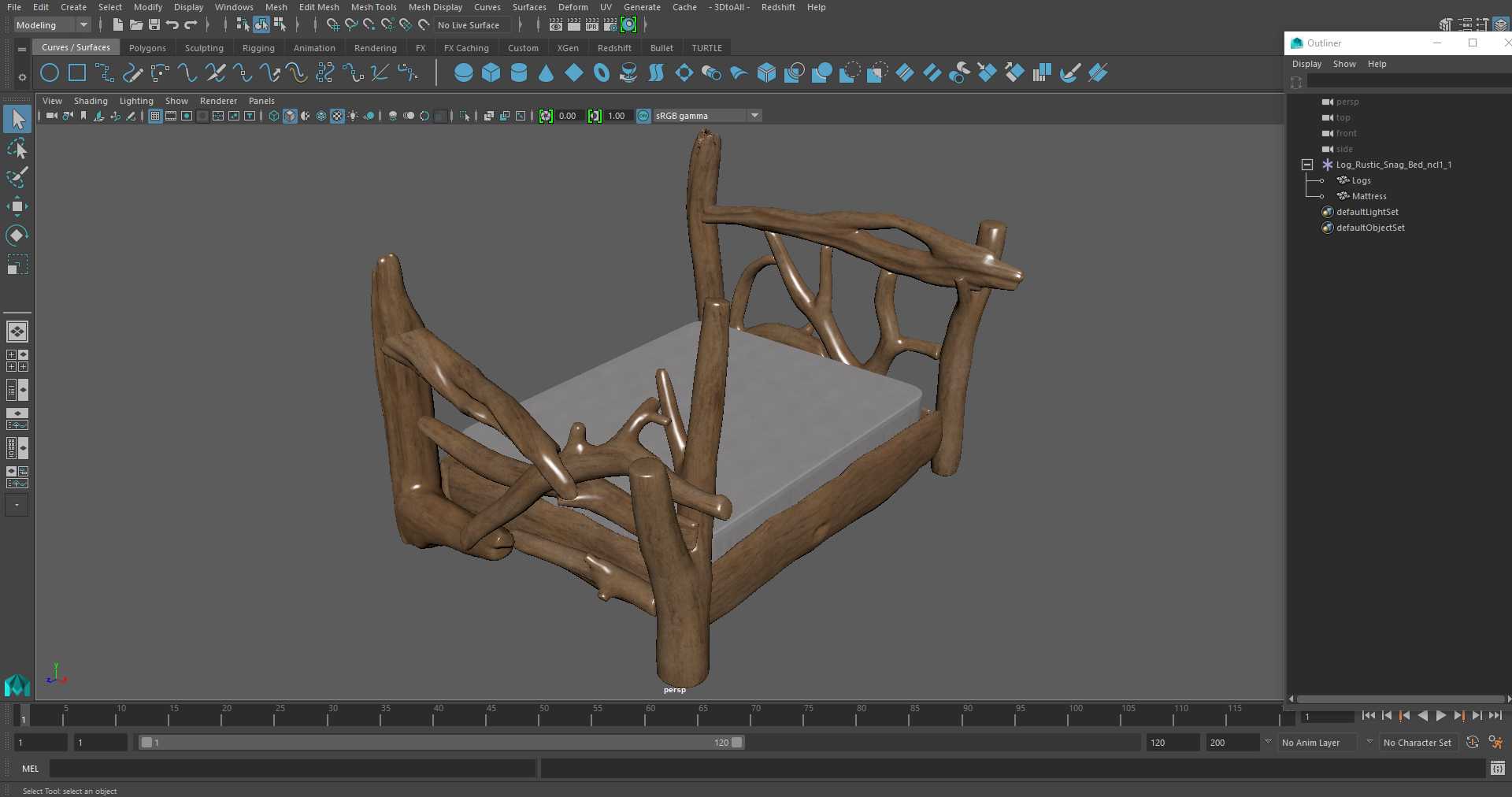Image resolution: width=1512 pixels, height=797 pixels.
Task: Click Play Forwards button
Action: pos(1440,716)
